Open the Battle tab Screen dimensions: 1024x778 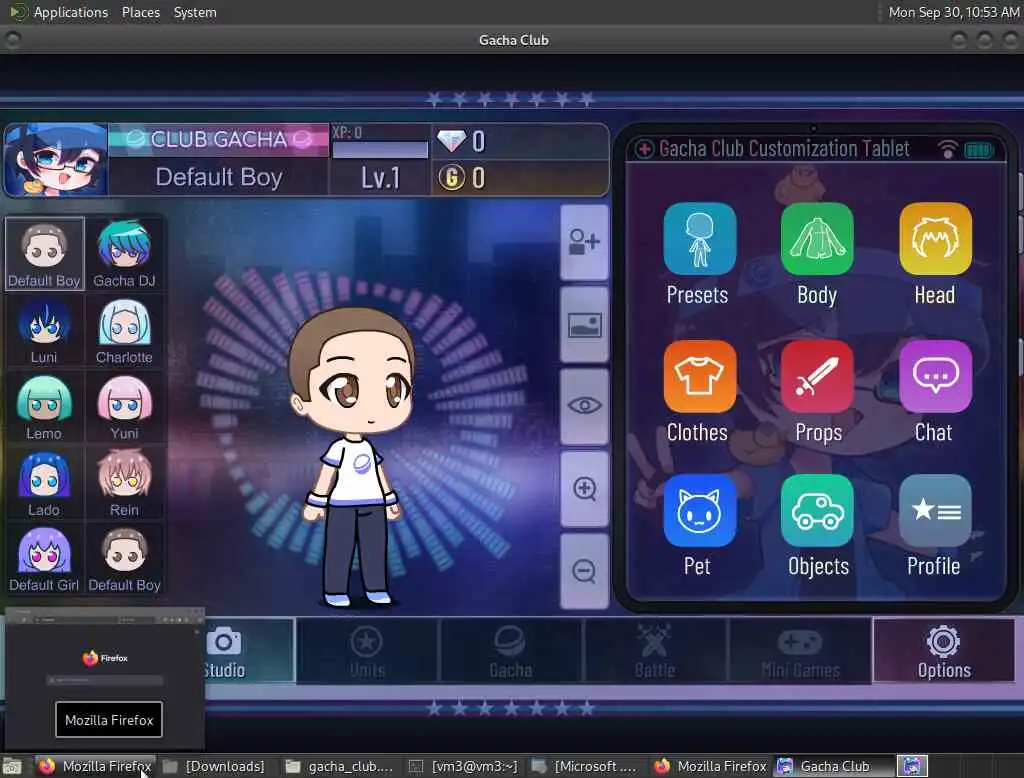tap(655, 651)
